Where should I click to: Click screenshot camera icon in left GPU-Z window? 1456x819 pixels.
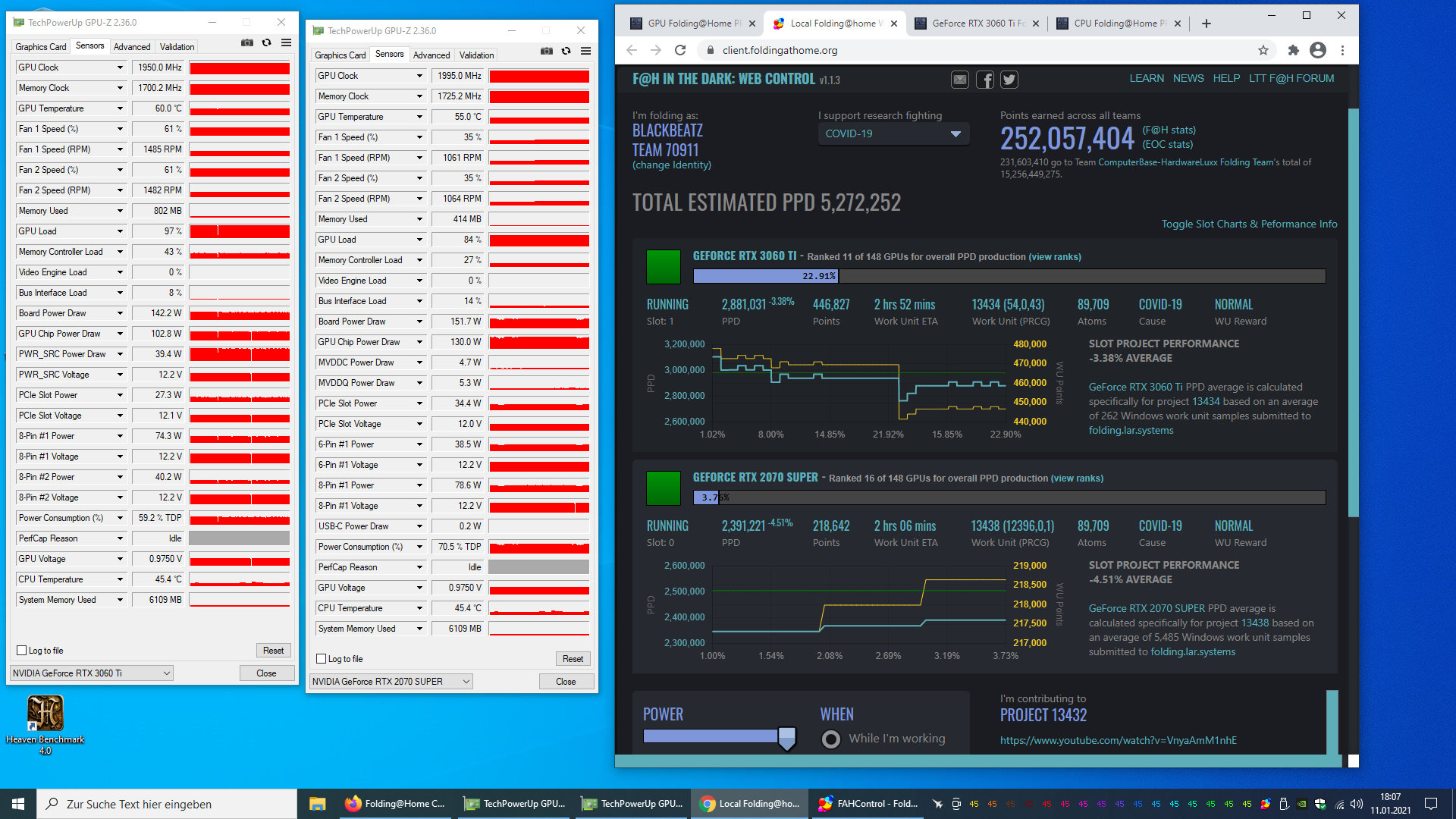tap(246, 43)
